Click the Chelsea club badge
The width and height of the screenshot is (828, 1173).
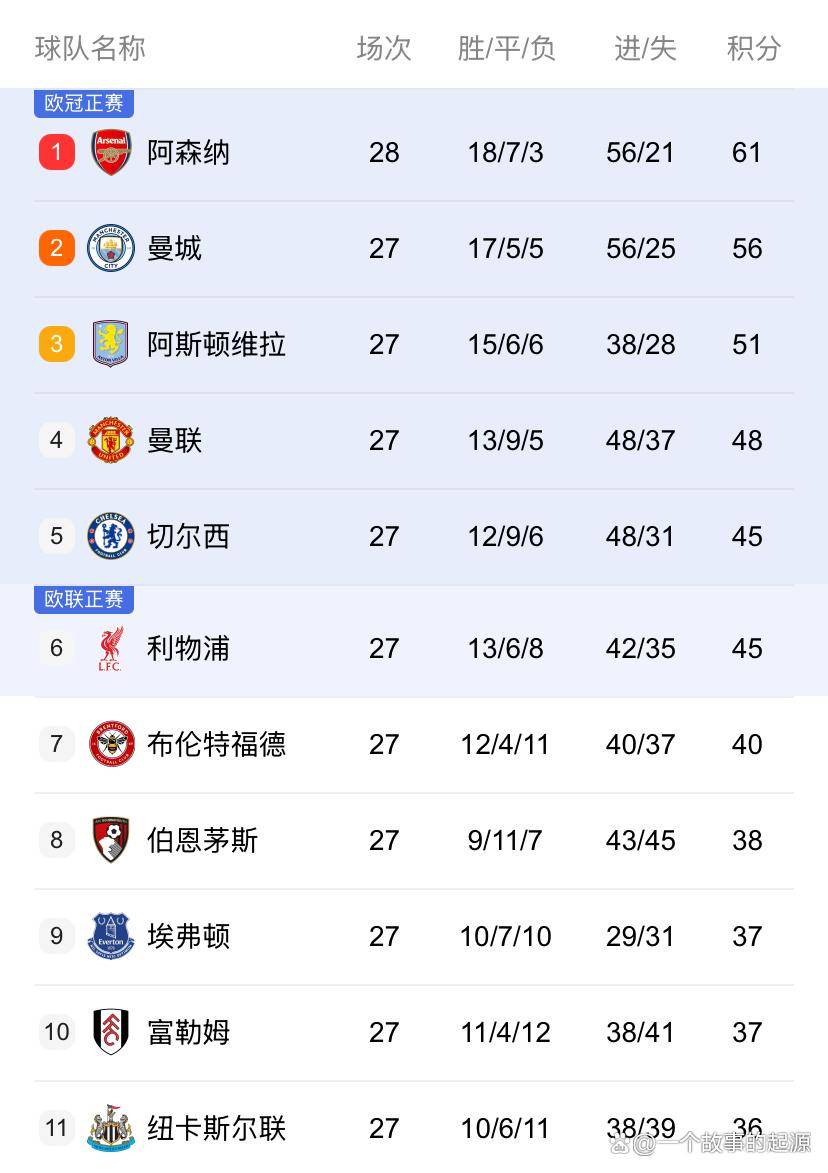coord(111,536)
